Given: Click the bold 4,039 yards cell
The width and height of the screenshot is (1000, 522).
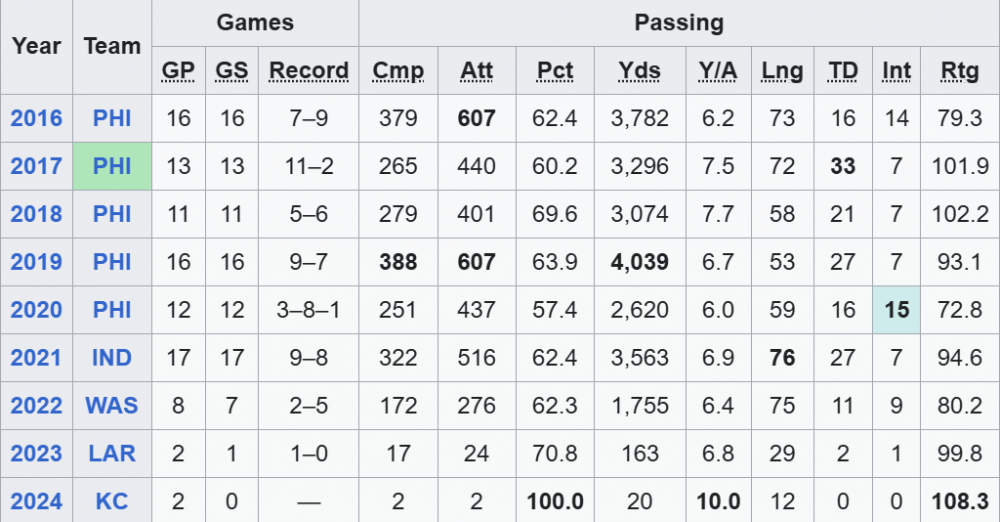Looking at the screenshot, I should tap(639, 262).
